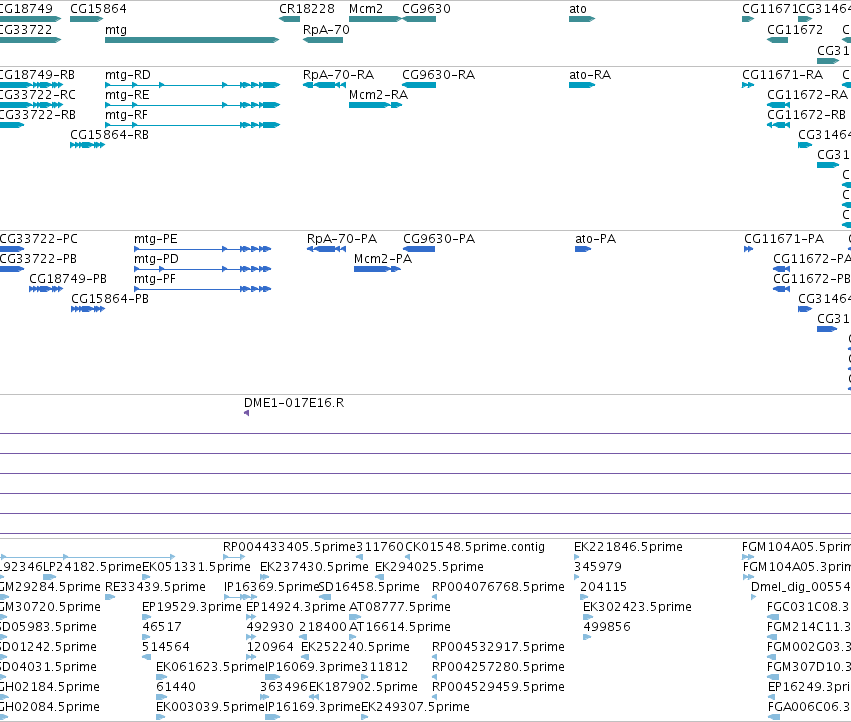Click EST RE33439.5prime label
The height and width of the screenshot is (722, 851).
tap(155, 587)
